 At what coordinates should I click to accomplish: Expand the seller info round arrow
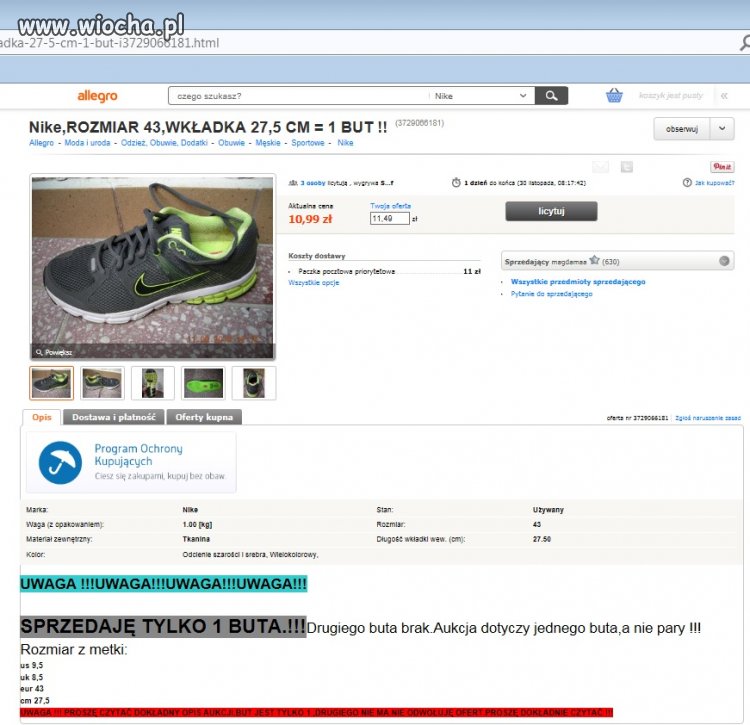724,261
